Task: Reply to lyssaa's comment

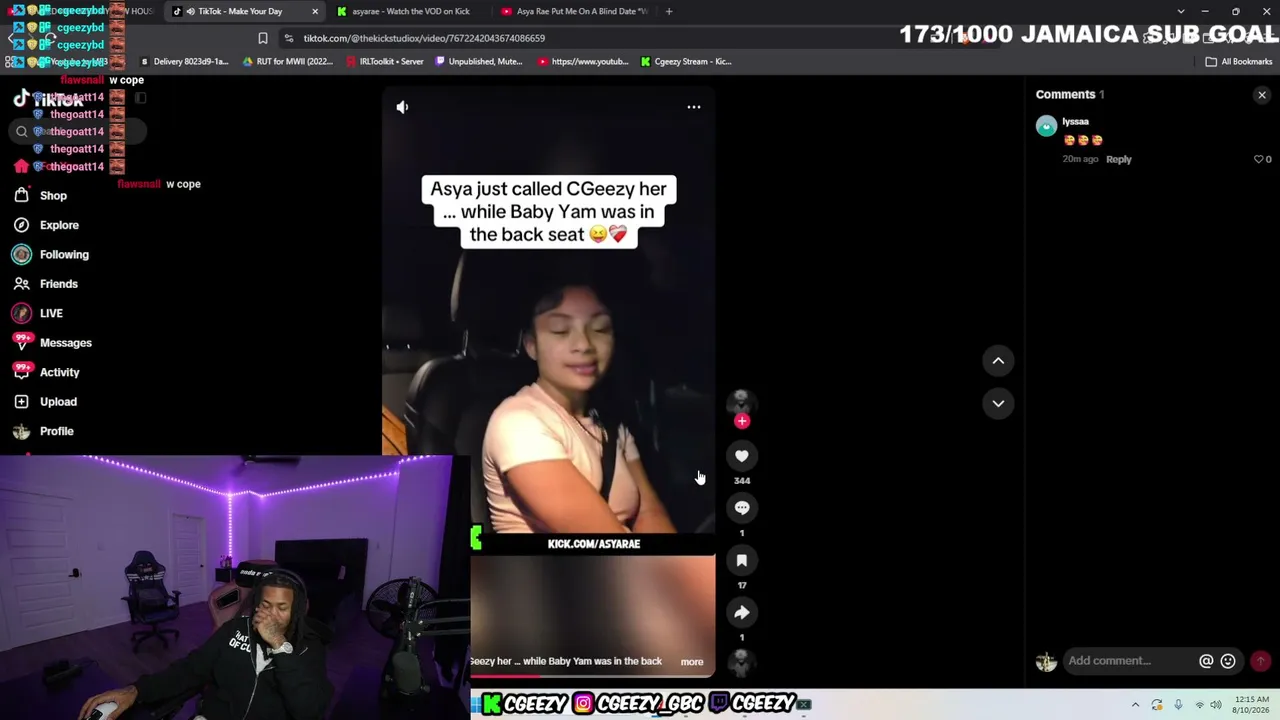Action: pos(1119,159)
